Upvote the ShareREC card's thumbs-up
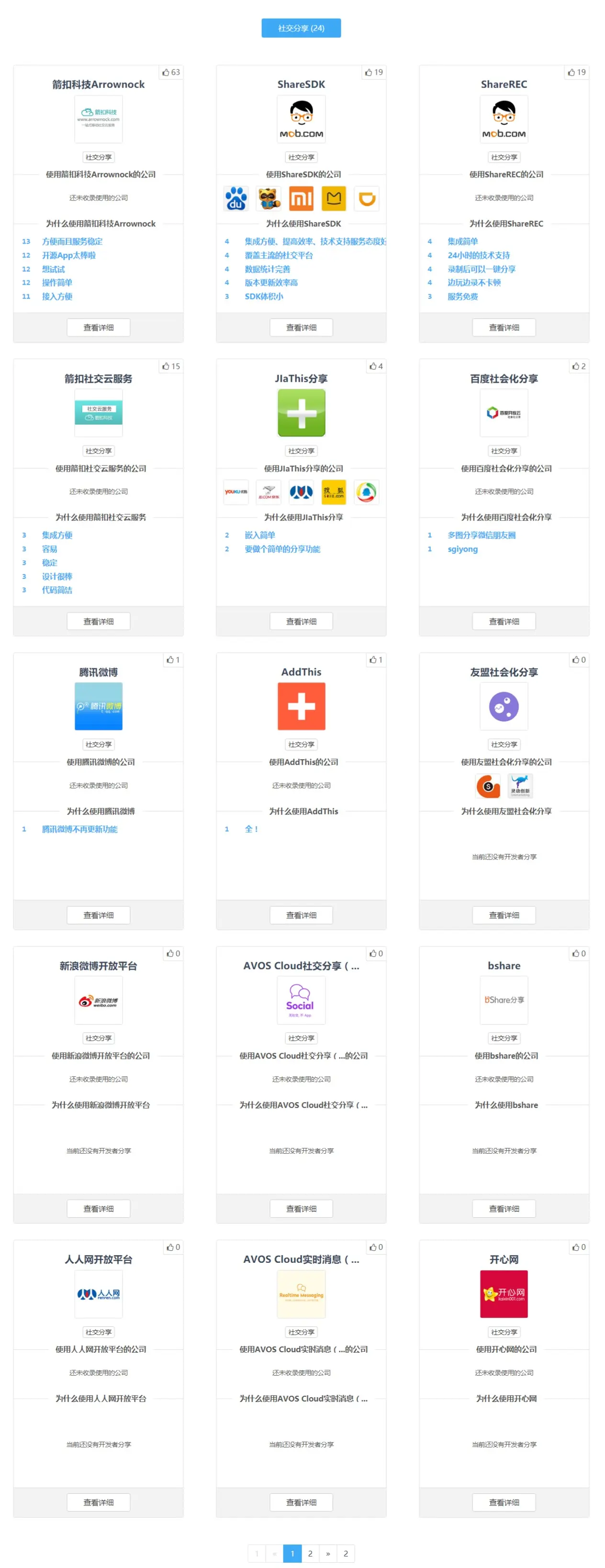Viewport: 605px width, 1568px height. pos(577,72)
